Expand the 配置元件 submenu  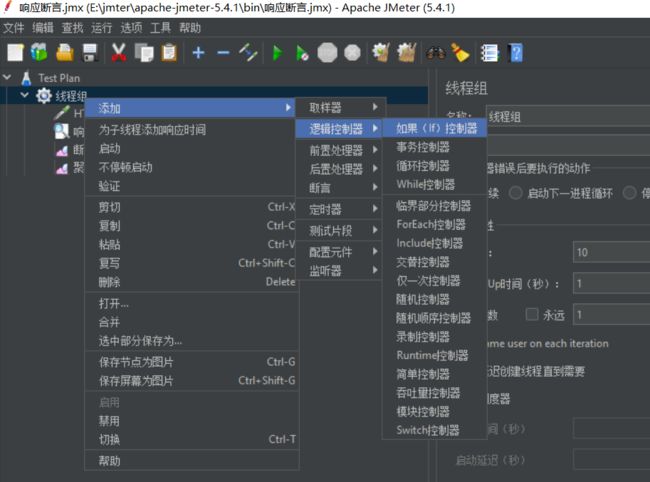pos(340,252)
